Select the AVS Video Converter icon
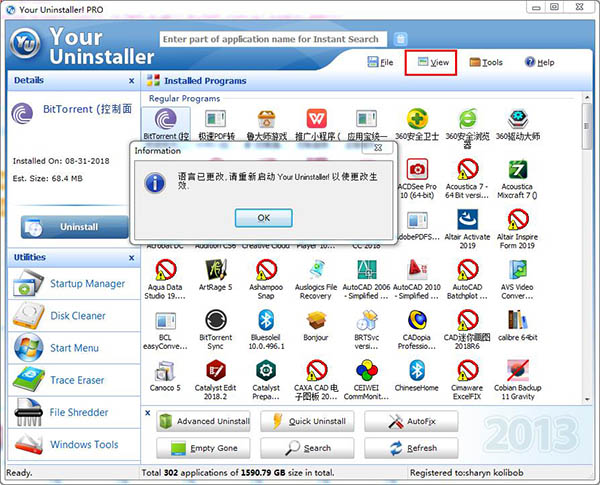The image size is (600, 485). 518,269
